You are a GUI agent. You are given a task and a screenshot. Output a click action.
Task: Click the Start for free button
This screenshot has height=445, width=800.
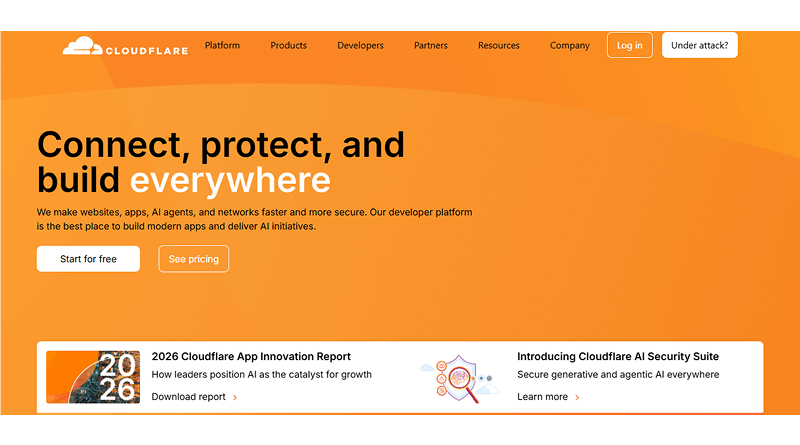[x=88, y=259]
